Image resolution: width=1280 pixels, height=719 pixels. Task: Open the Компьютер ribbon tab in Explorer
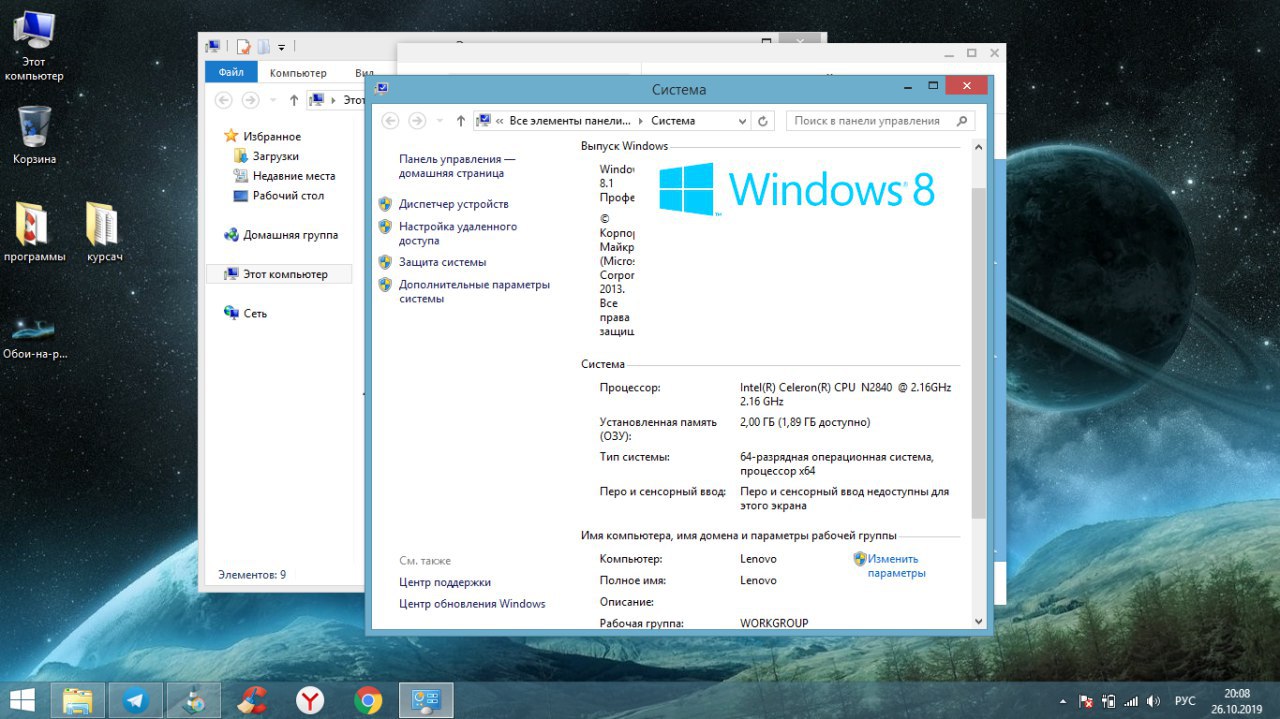coord(298,72)
